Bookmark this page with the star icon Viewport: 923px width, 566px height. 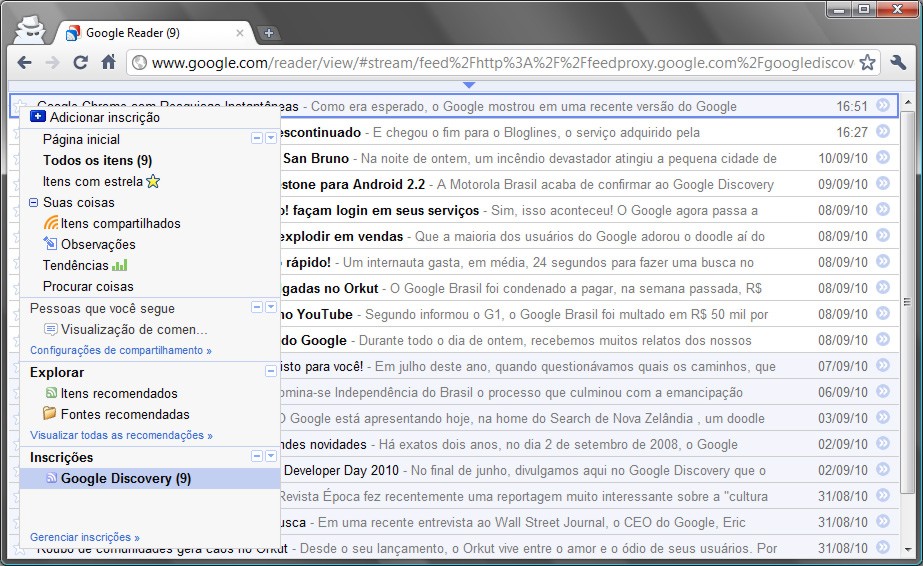867,62
